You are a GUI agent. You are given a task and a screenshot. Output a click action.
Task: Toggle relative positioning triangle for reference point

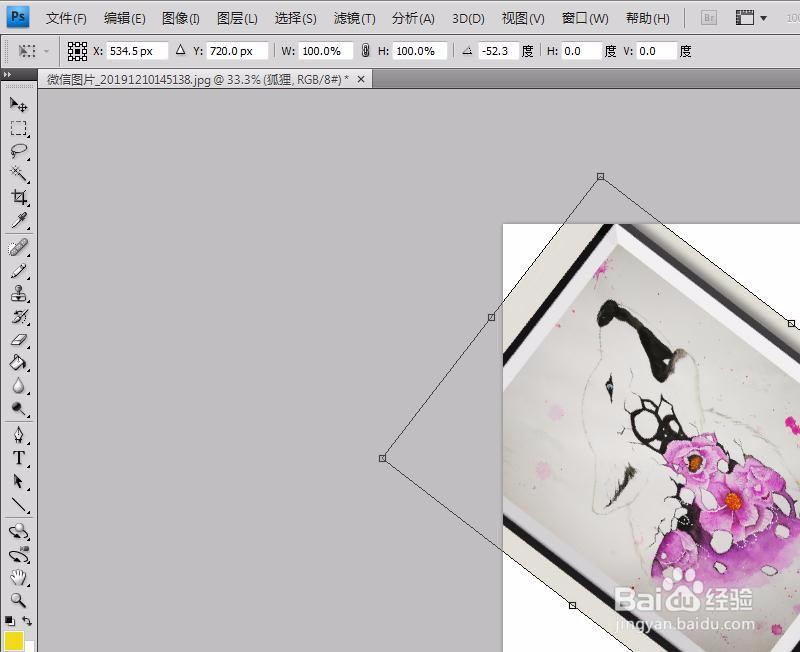pyautogui.click(x=180, y=50)
